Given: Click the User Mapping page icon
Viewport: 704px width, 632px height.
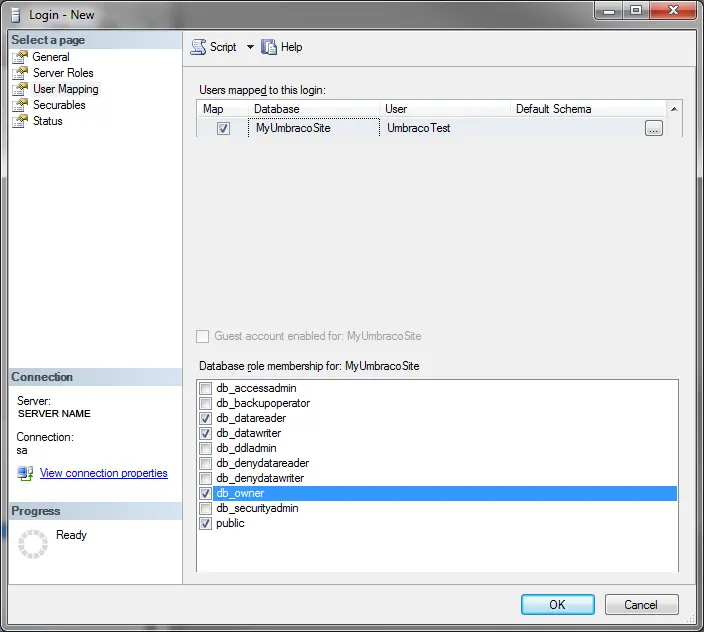Looking at the screenshot, I should (x=20, y=89).
